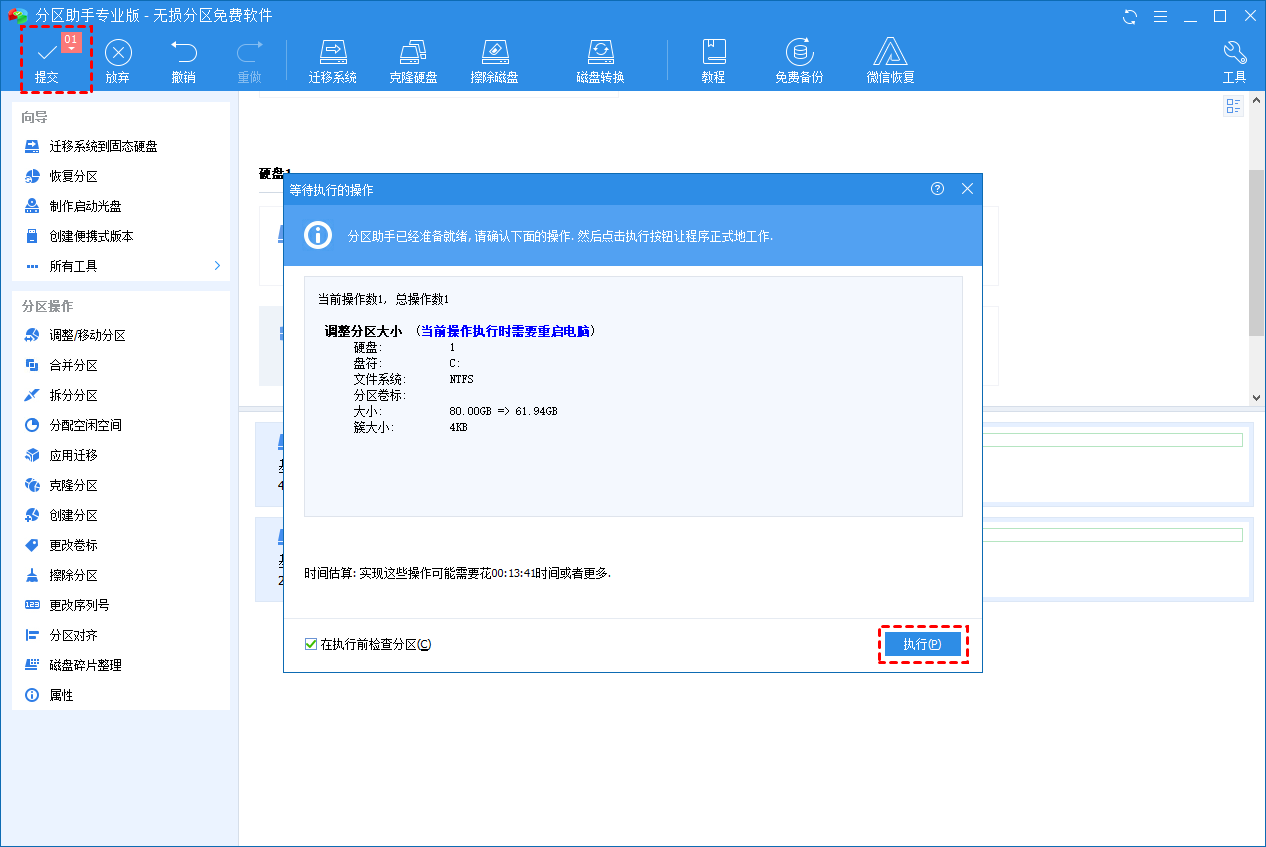Image resolution: width=1266 pixels, height=847 pixels.
Task: Click the help question mark in dialog
Action: click(937, 188)
